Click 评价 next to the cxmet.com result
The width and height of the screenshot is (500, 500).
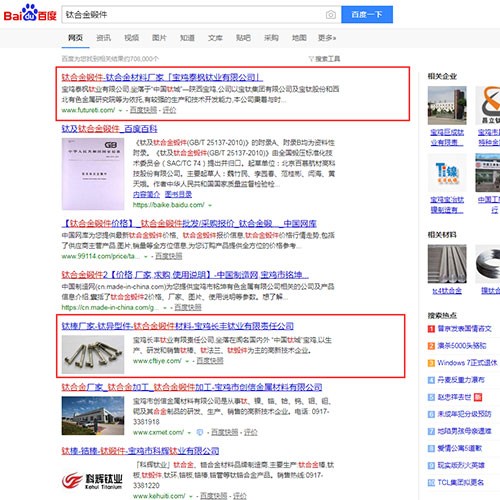click(251, 432)
